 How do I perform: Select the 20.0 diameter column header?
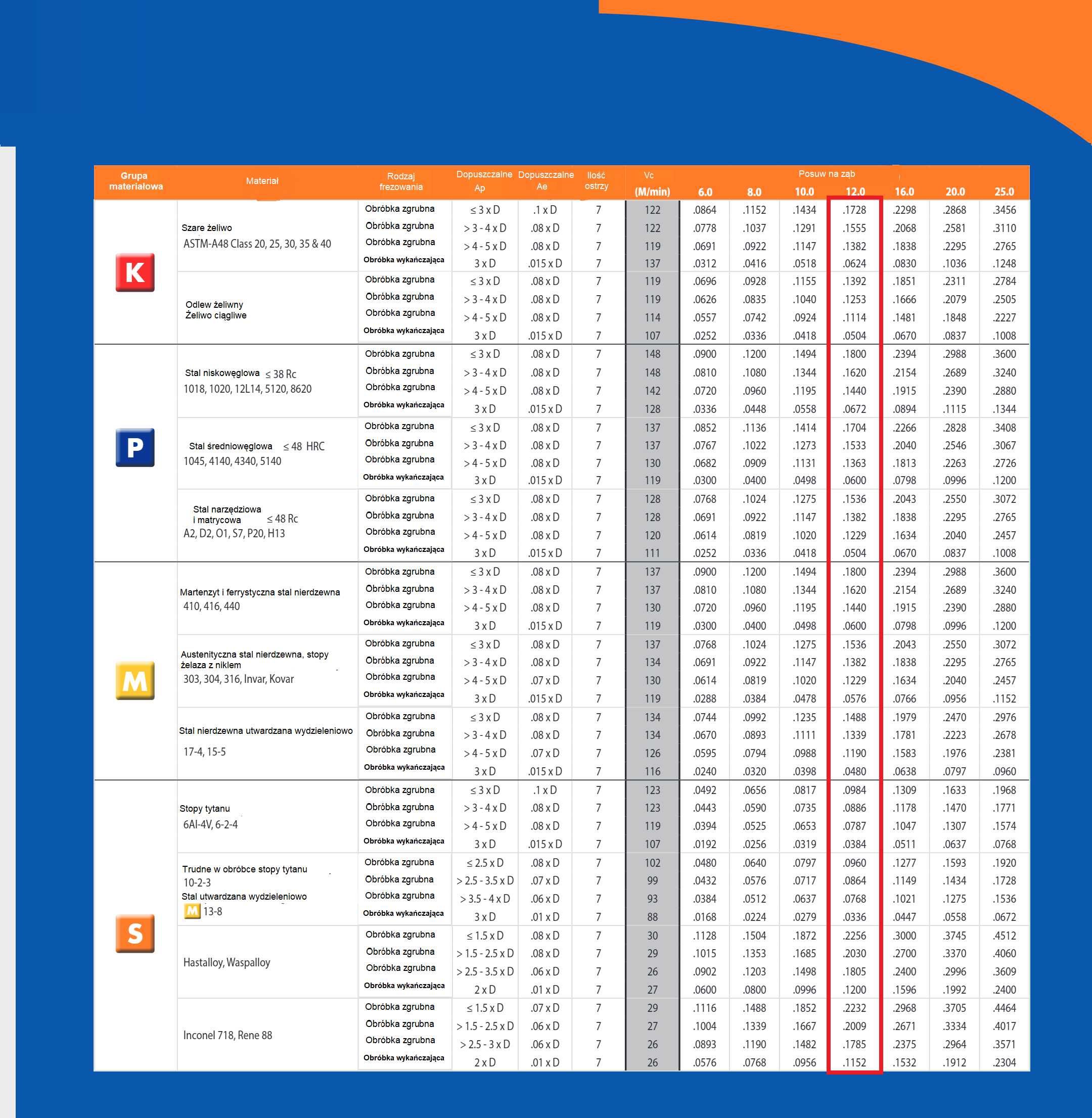(955, 192)
